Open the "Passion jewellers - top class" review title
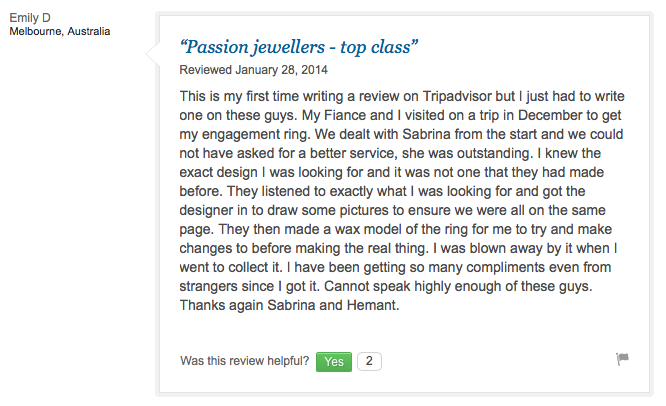This screenshot has height=406, width=666. [298, 47]
